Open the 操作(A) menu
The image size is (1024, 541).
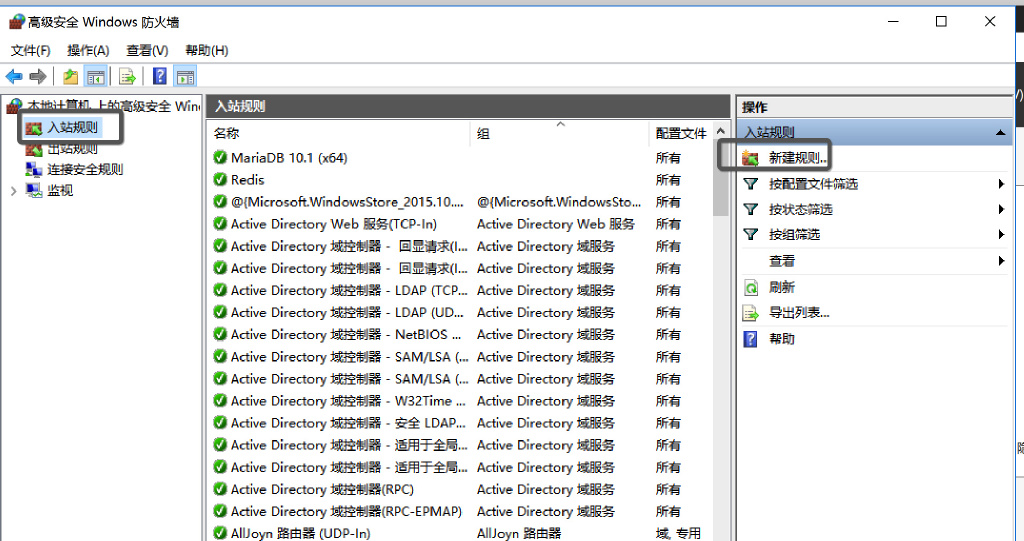(x=88, y=50)
